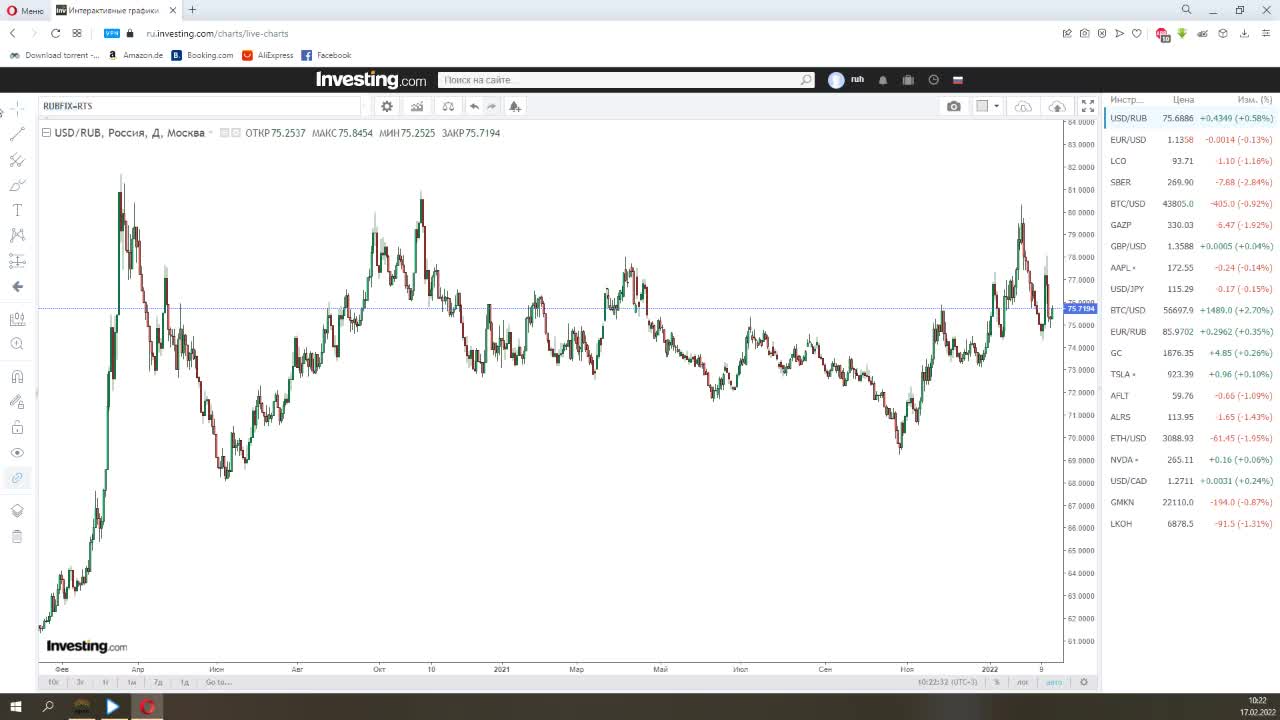Click the undo arrow in chart toolbar
The image size is (1280, 720).
(474, 106)
